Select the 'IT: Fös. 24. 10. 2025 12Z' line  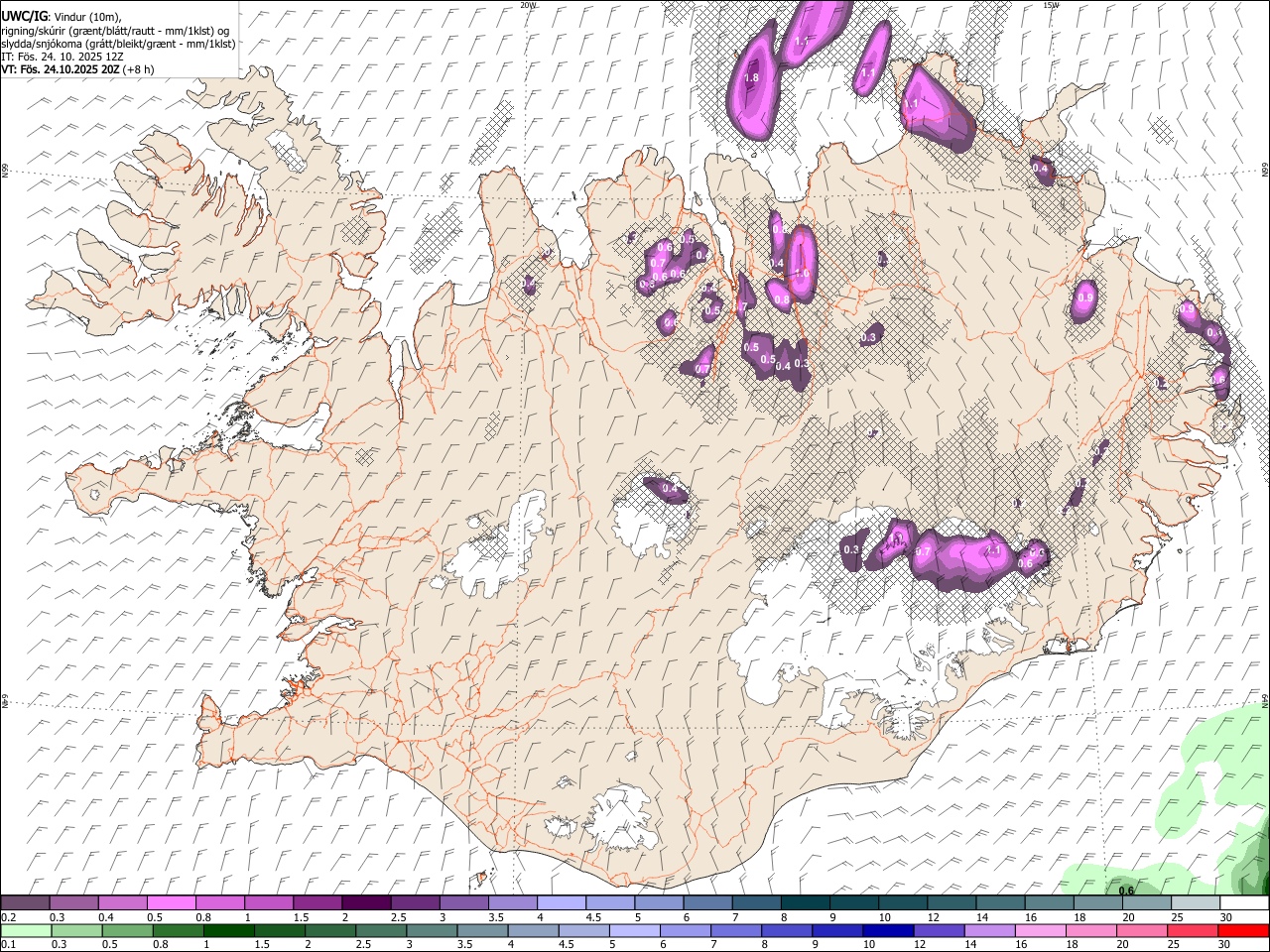pos(63,57)
